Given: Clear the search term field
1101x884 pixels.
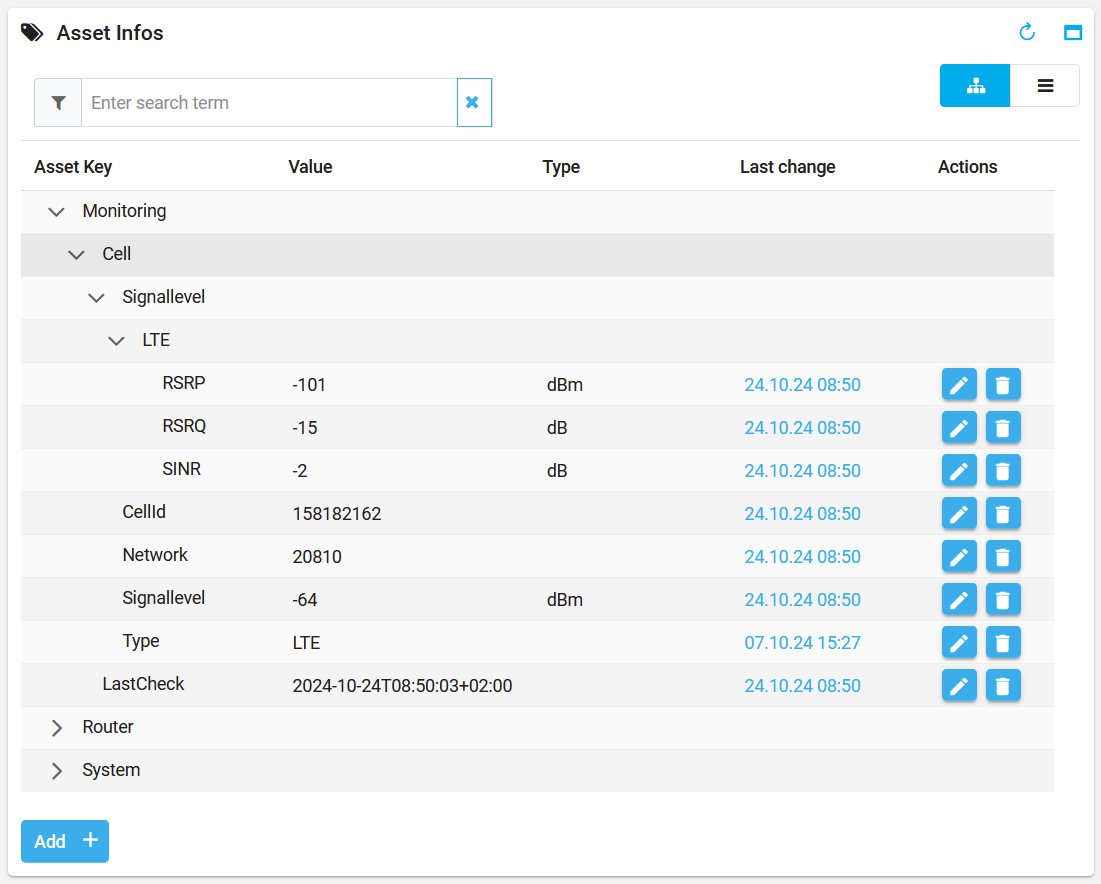Looking at the screenshot, I should coord(474,103).
